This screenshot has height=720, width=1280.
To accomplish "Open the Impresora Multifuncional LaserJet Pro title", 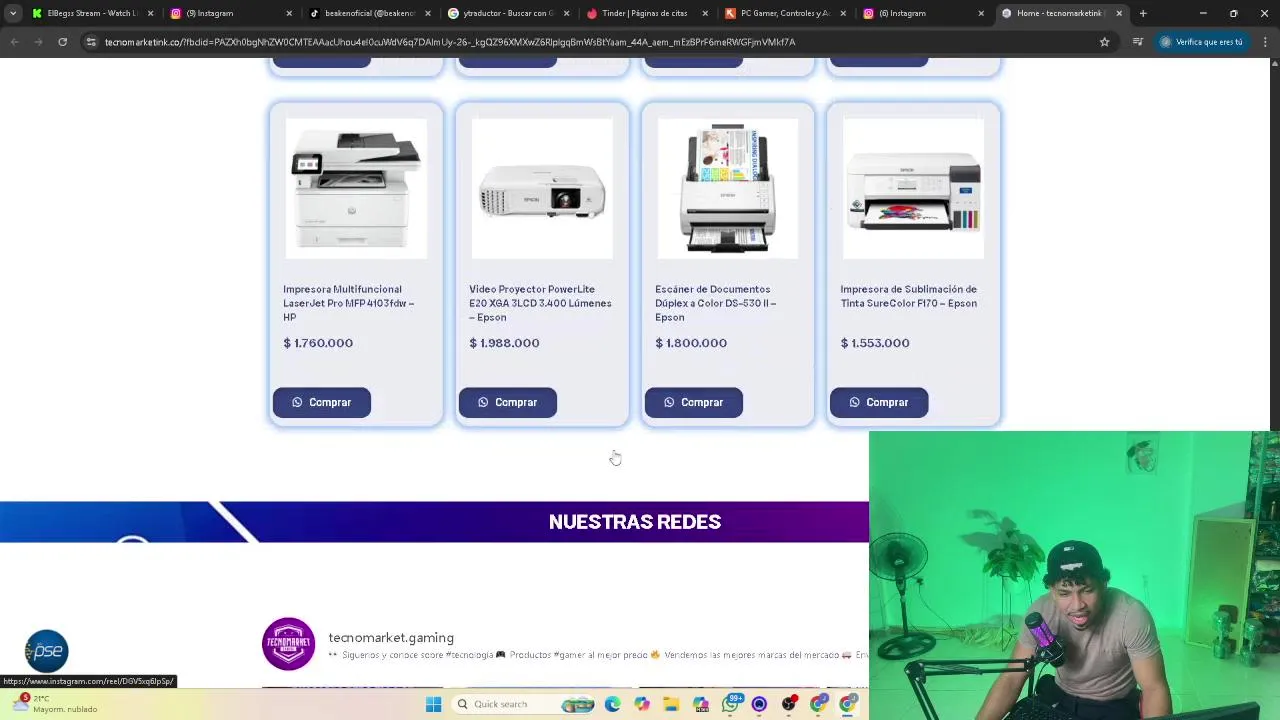I will coord(349,303).
